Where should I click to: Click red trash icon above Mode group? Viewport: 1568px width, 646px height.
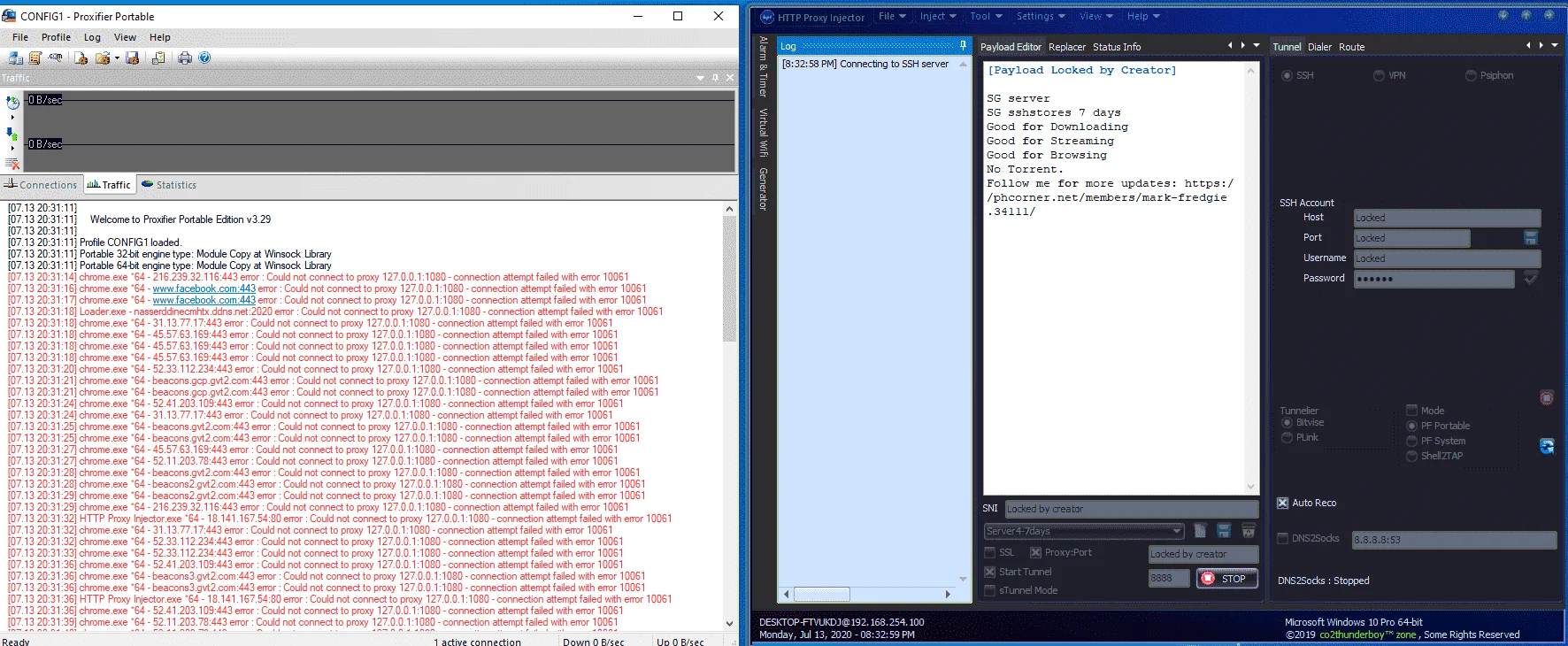[x=1547, y=398]
